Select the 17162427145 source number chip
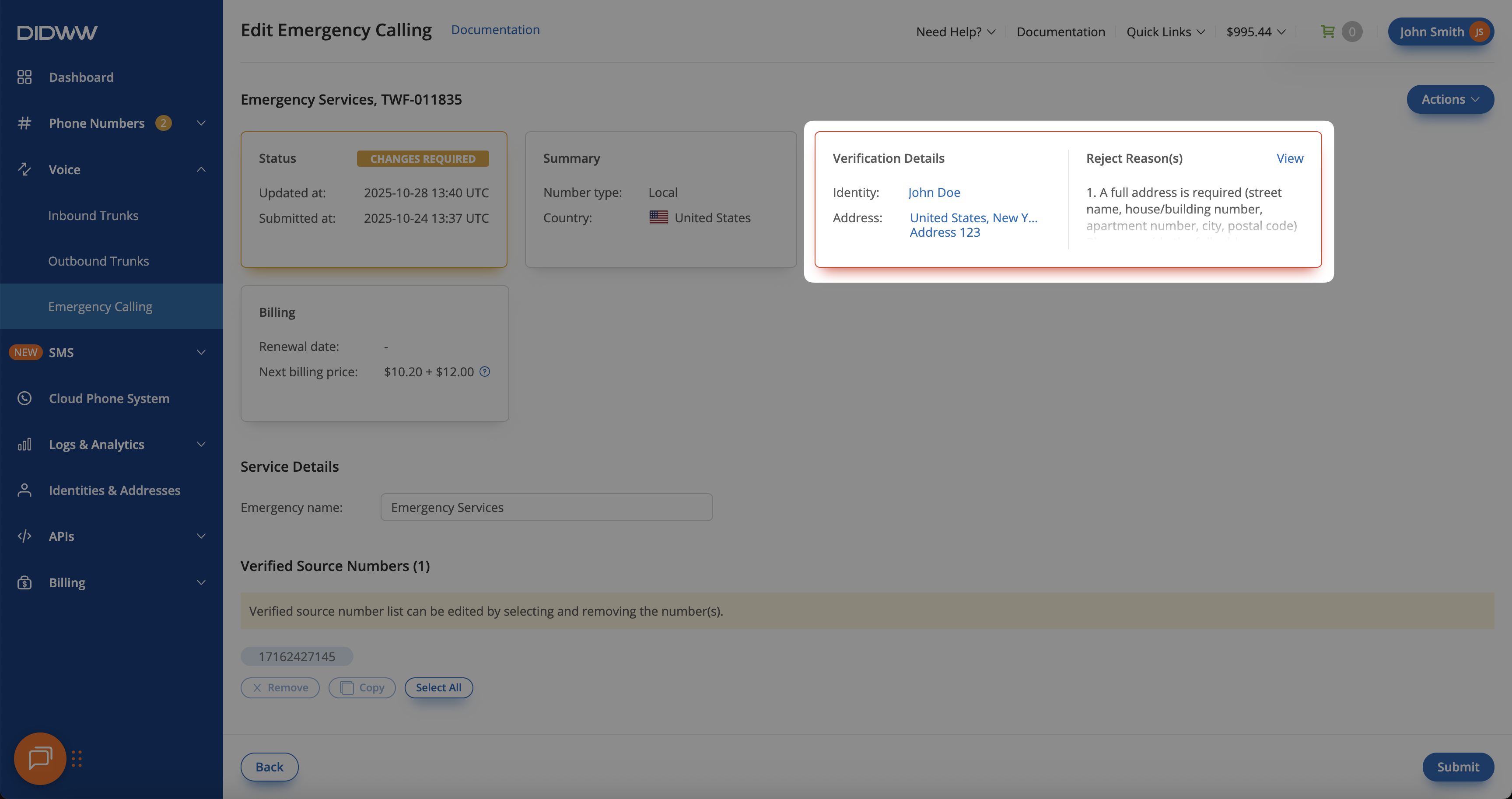This screenshot has width=1512, height=799. coord(297,656)
